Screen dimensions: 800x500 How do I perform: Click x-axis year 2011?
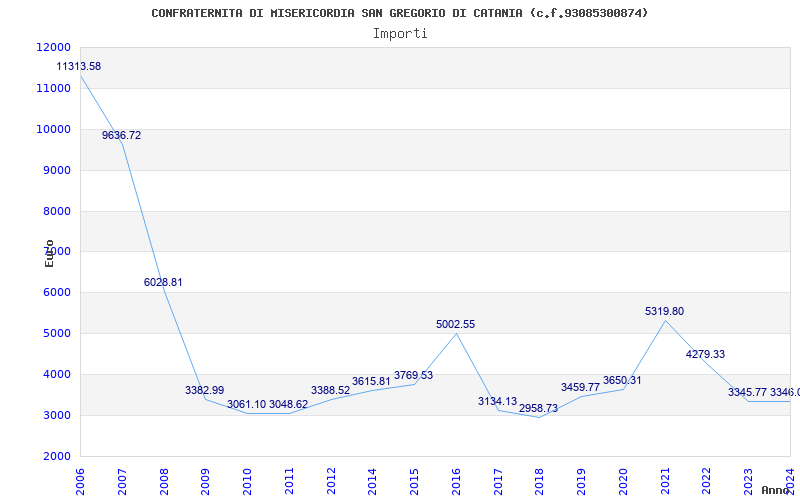click(289, 482)
